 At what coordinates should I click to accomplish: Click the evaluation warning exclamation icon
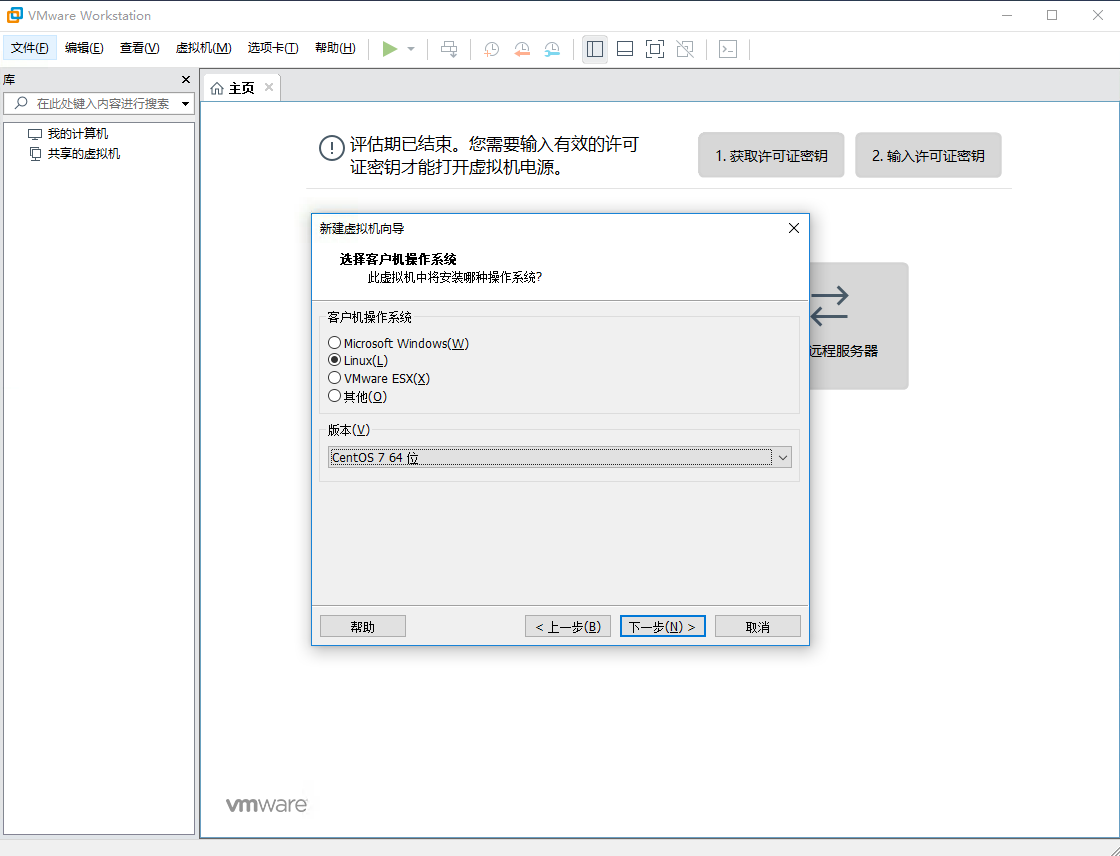[331, 149]
